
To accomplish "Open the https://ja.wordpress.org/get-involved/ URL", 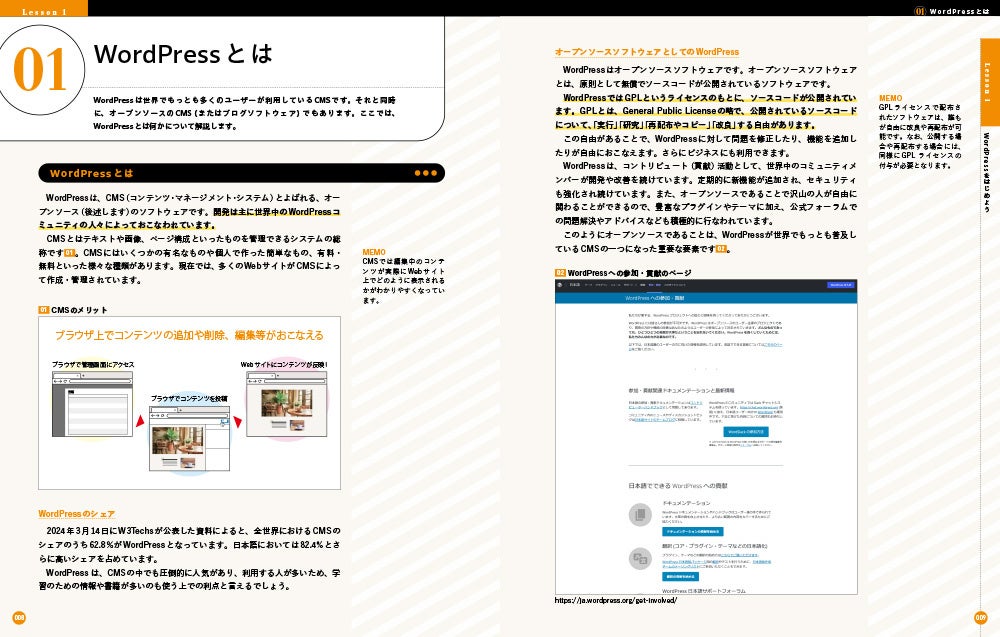I will (x=615, y=600).
